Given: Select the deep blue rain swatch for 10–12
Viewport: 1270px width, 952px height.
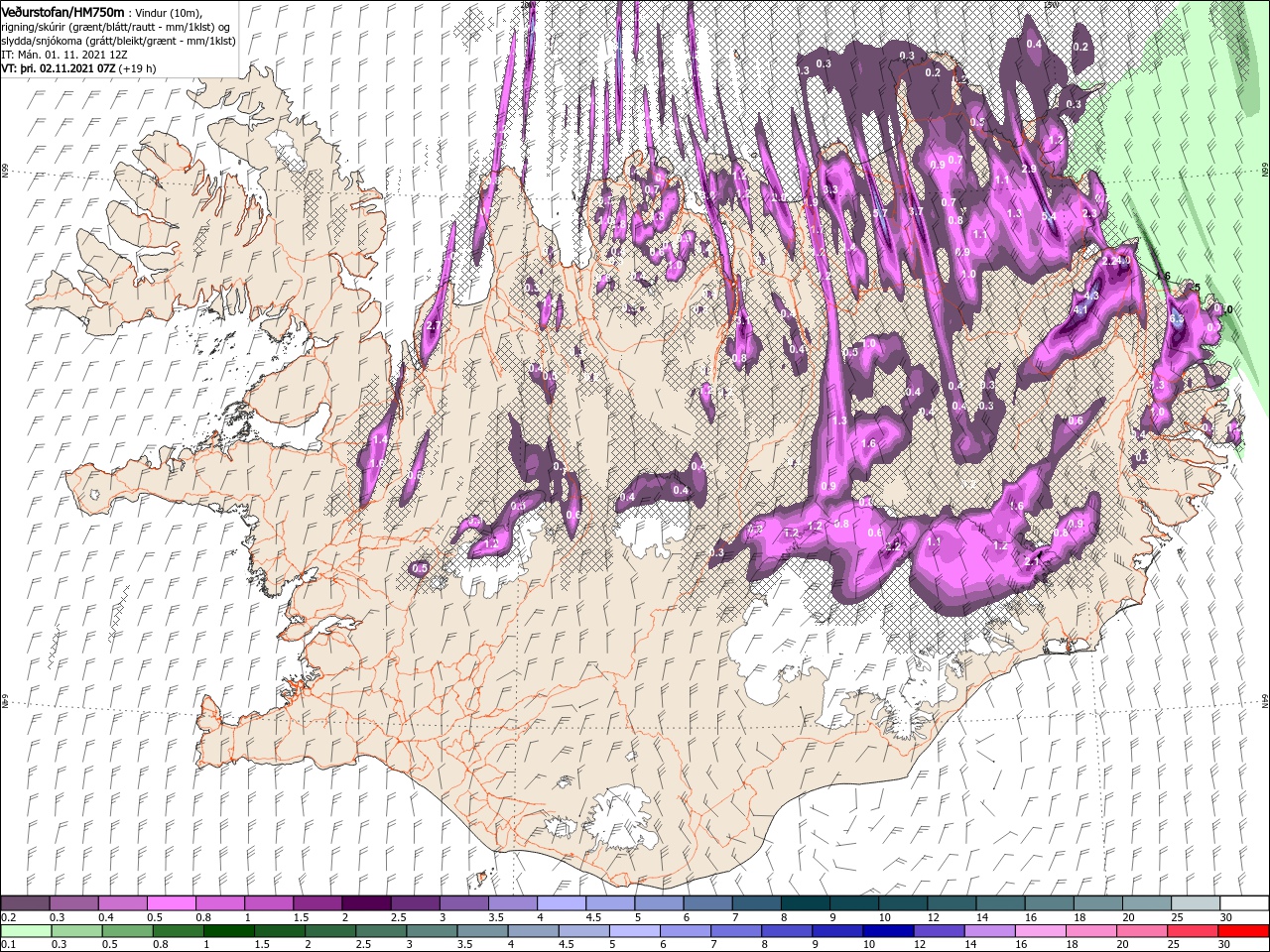Looking at the screenshot, I should tap(887, 931).
